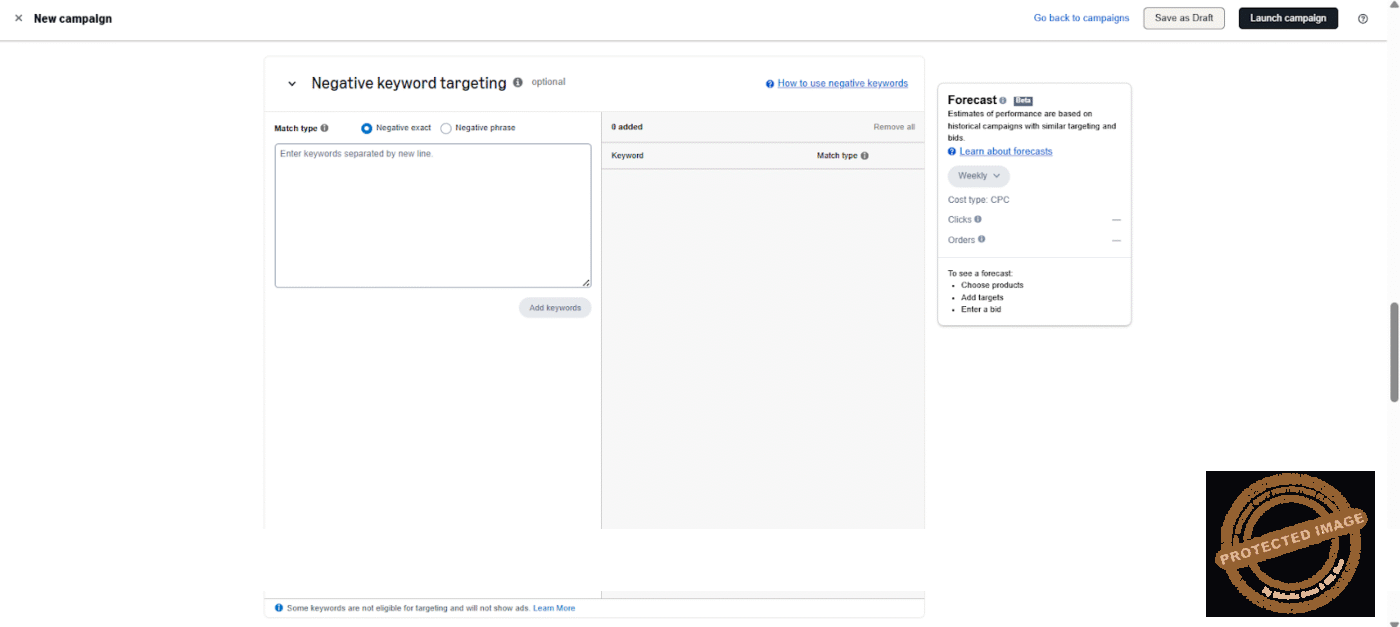Click info icon beside Negative keyword targeting

pos(518,82)
